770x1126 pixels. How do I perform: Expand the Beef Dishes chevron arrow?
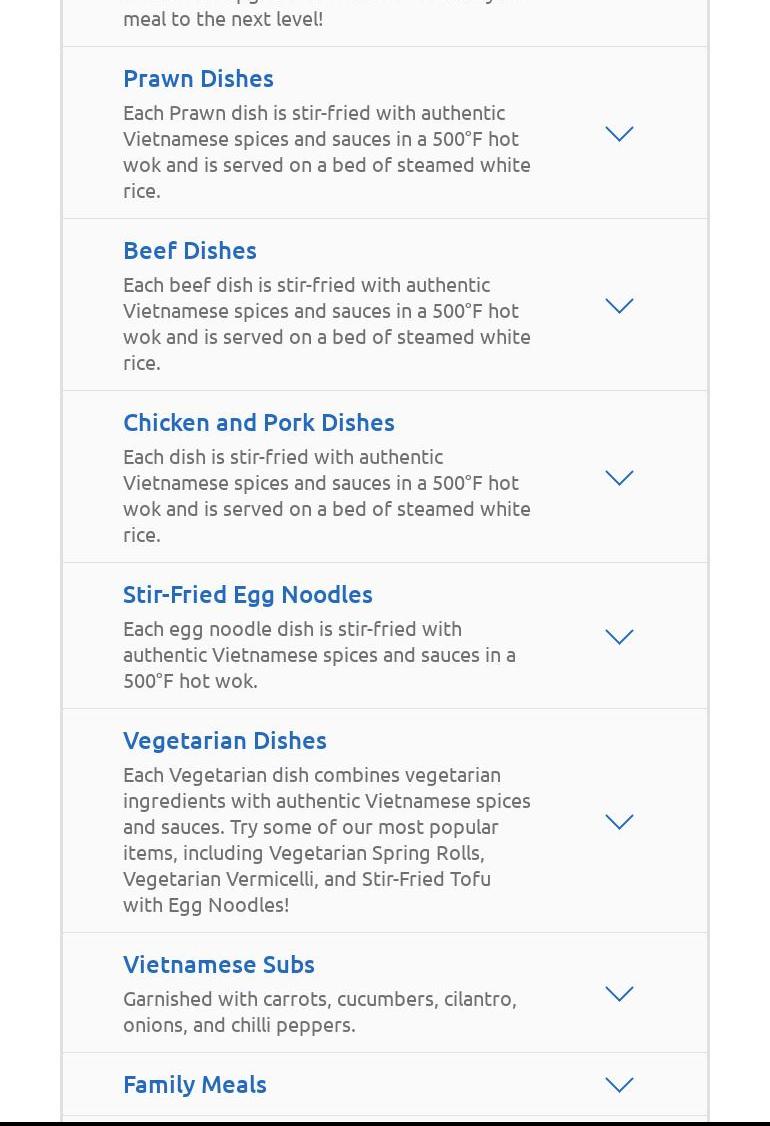(x=619, y=306)
